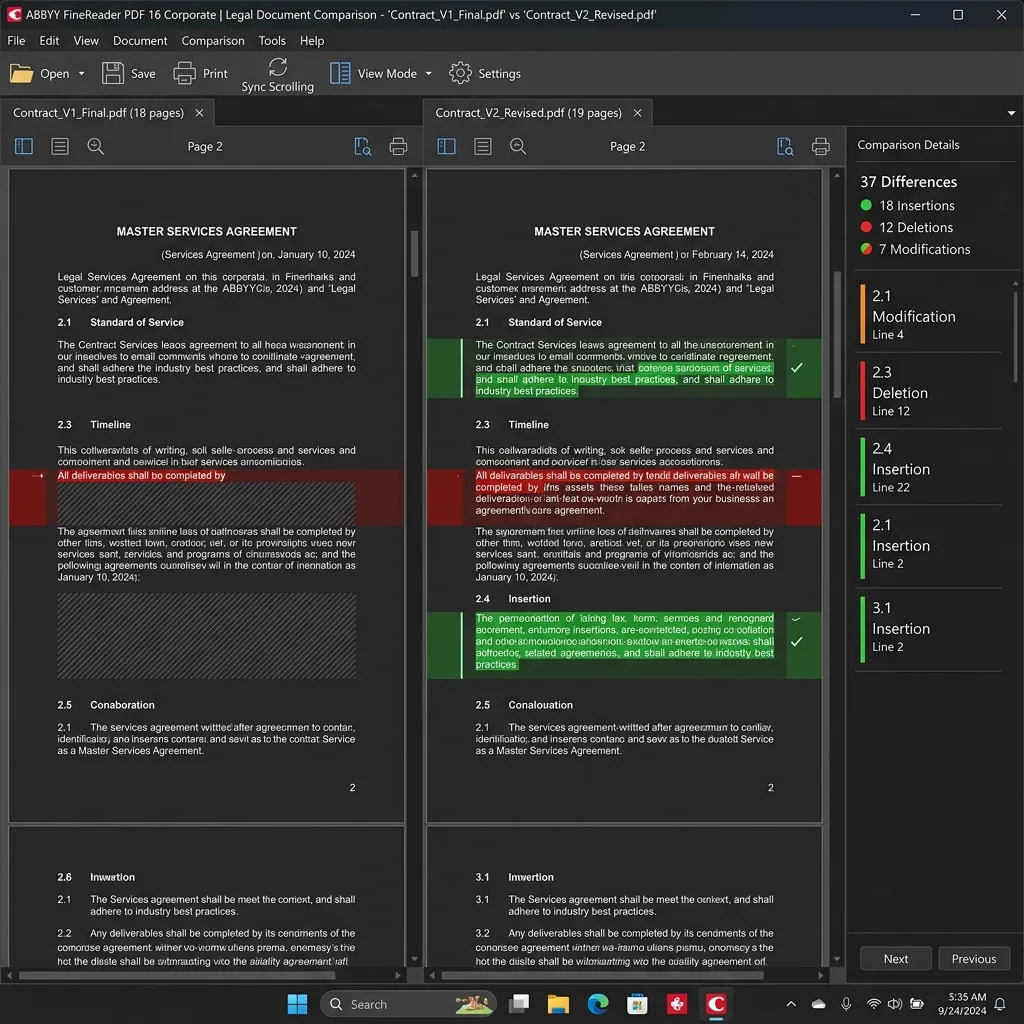1024x1024 pixels.
Task: Open the Edit menu
Action: click(49, 40)
